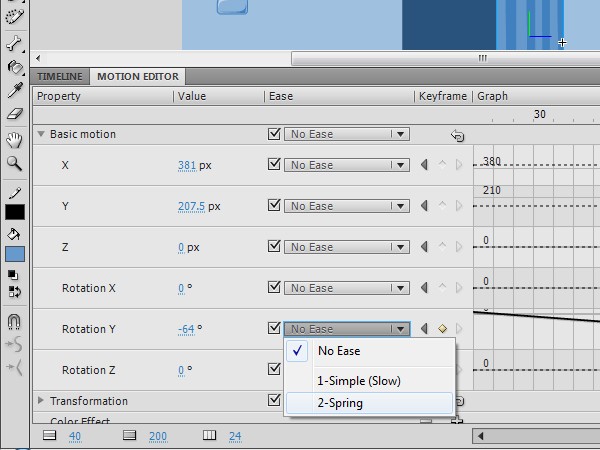
Task: Click the Rotation Y keyframe diamond
Action: click(x=442, y=329)
